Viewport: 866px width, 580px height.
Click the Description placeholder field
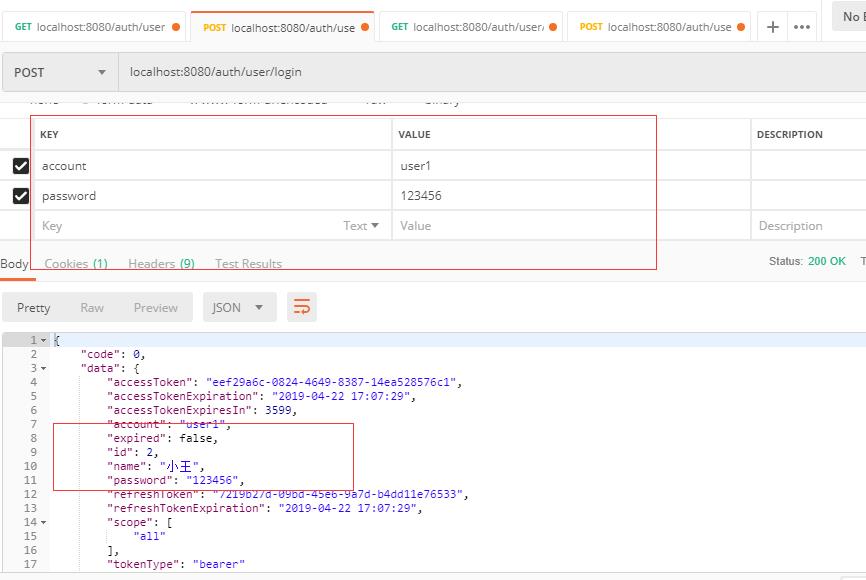pos(809,225)
